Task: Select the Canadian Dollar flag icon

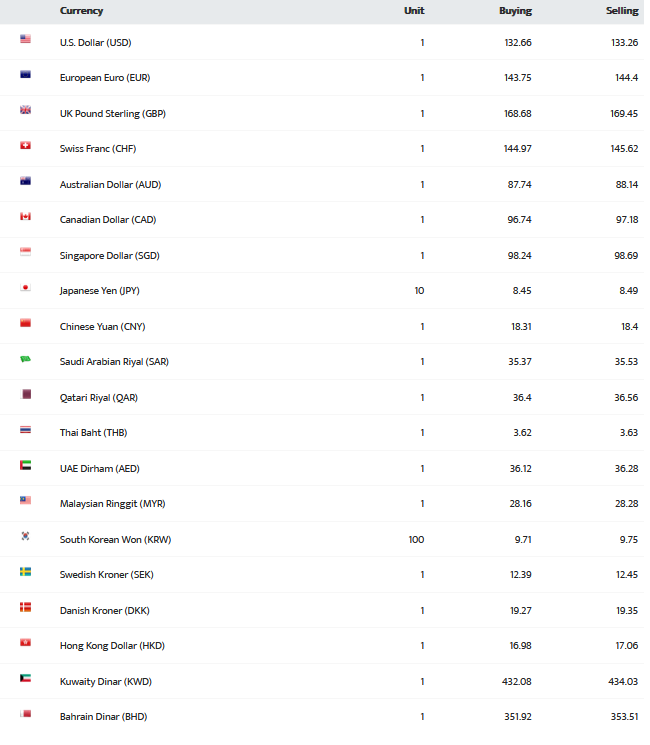Action: coord(26,216)
